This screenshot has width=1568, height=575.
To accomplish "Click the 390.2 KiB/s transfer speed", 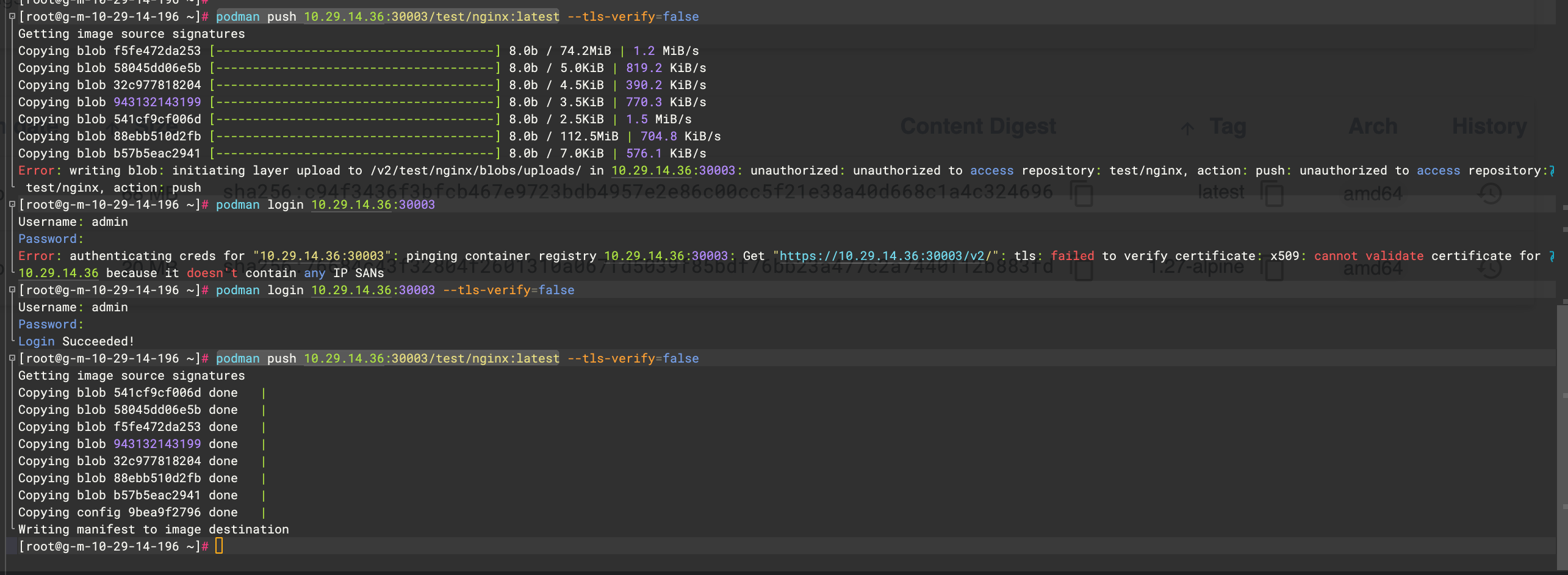I will [x=666, y=85].
